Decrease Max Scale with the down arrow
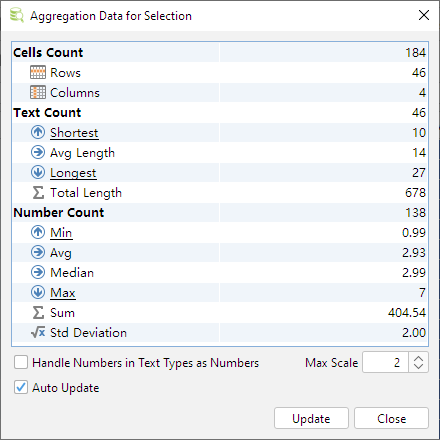Image resolution: width=440 pixels, height=440 pixels. click(x=418, y=366)
